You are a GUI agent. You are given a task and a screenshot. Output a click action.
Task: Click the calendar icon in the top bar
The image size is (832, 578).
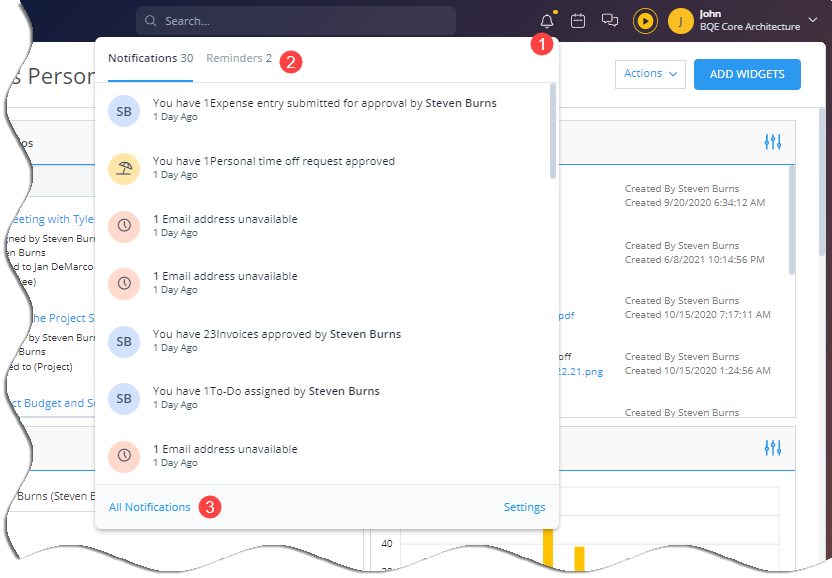(578, 20)
